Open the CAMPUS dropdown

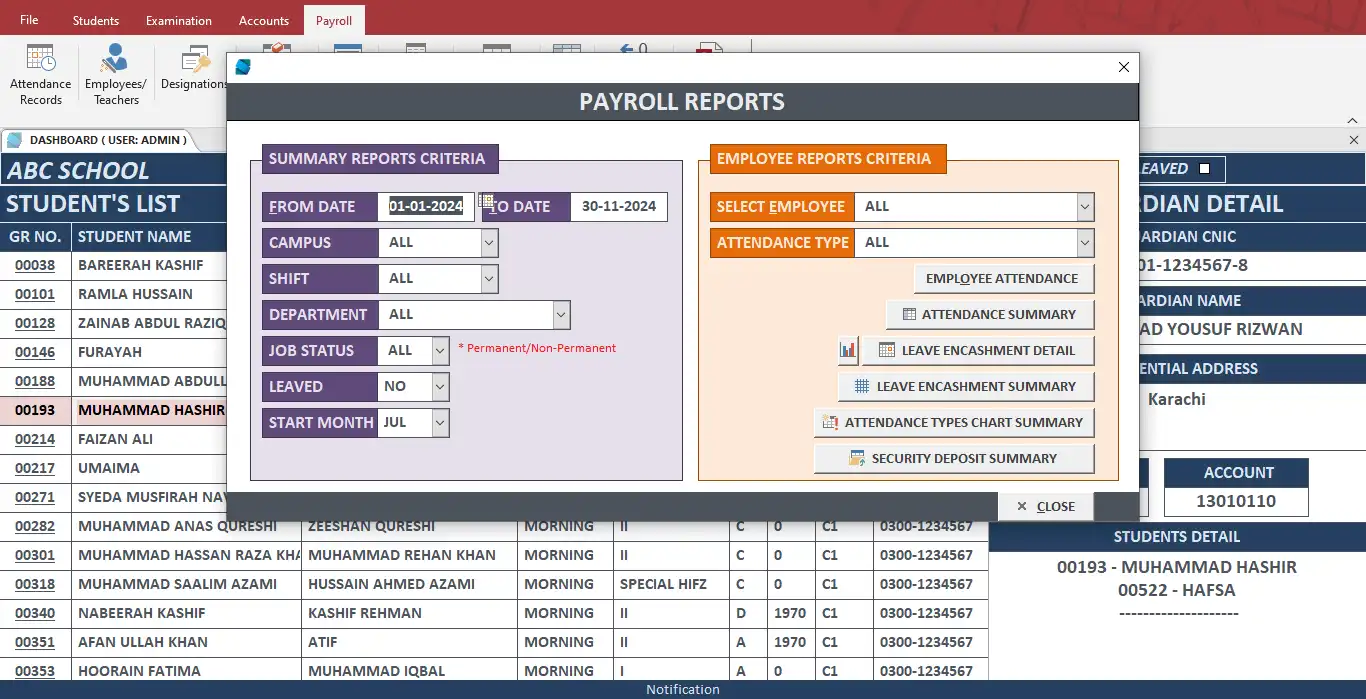(488, 242)
